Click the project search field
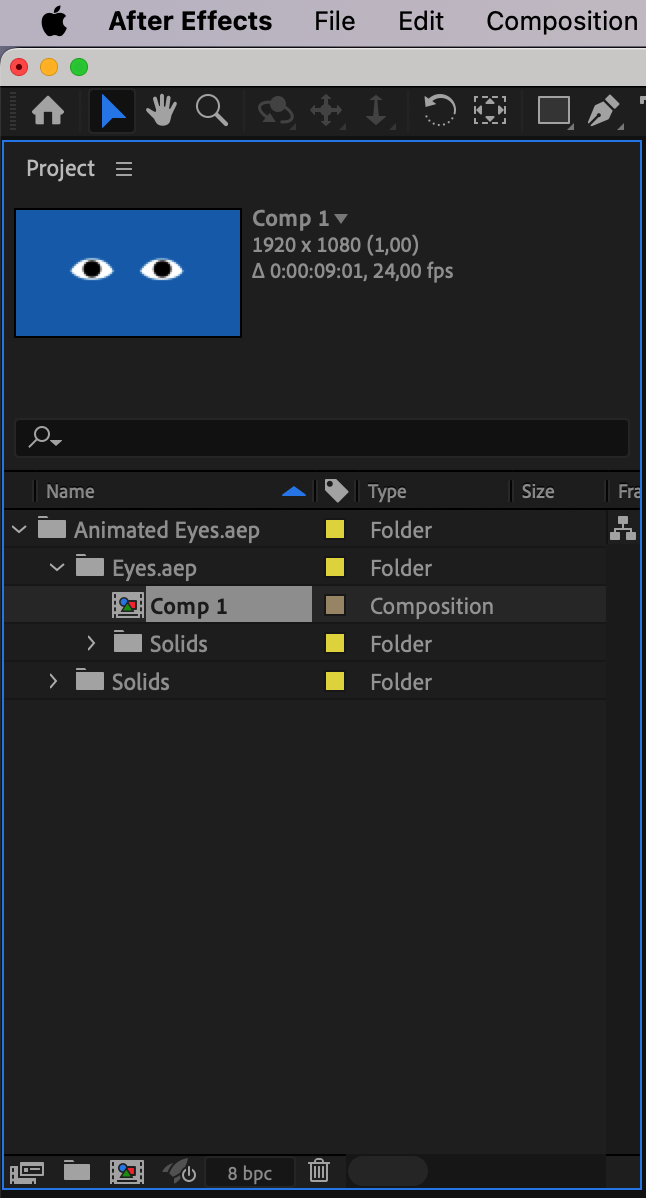Image resolution: width=646 pixels, height=1198 pixels. (x=321, y=438)
